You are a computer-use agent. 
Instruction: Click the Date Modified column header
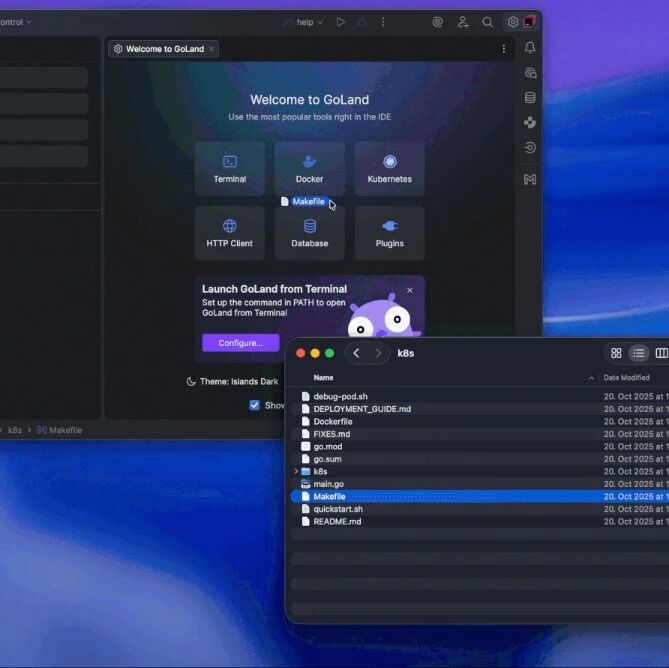coord(626,378)
